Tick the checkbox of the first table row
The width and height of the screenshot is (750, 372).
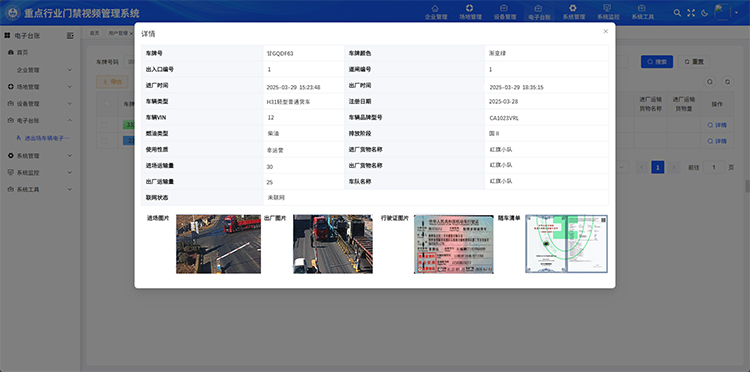(104, 125)
